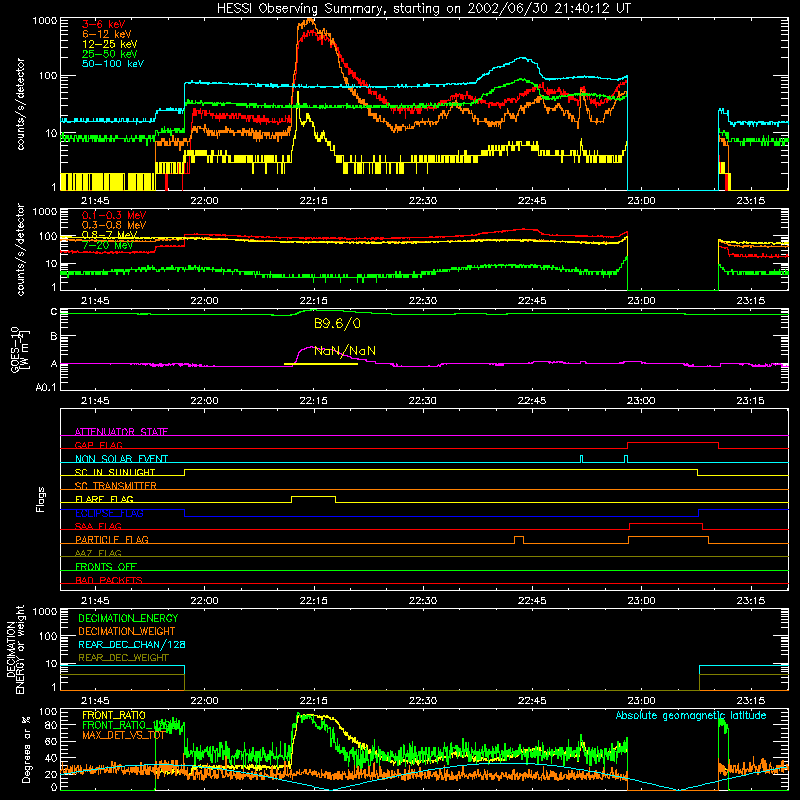800x800 pixels.
Task: Click the ECLIPSE_FLAG label
Action: point(109,513)
